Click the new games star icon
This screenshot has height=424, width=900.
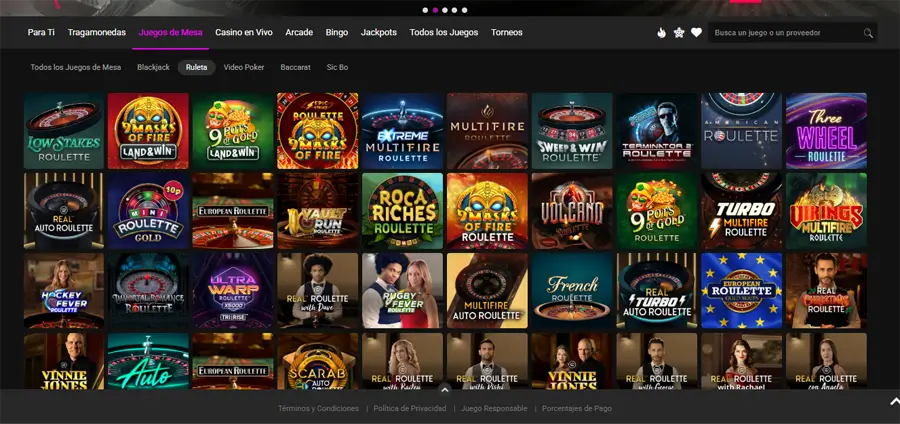679,33
